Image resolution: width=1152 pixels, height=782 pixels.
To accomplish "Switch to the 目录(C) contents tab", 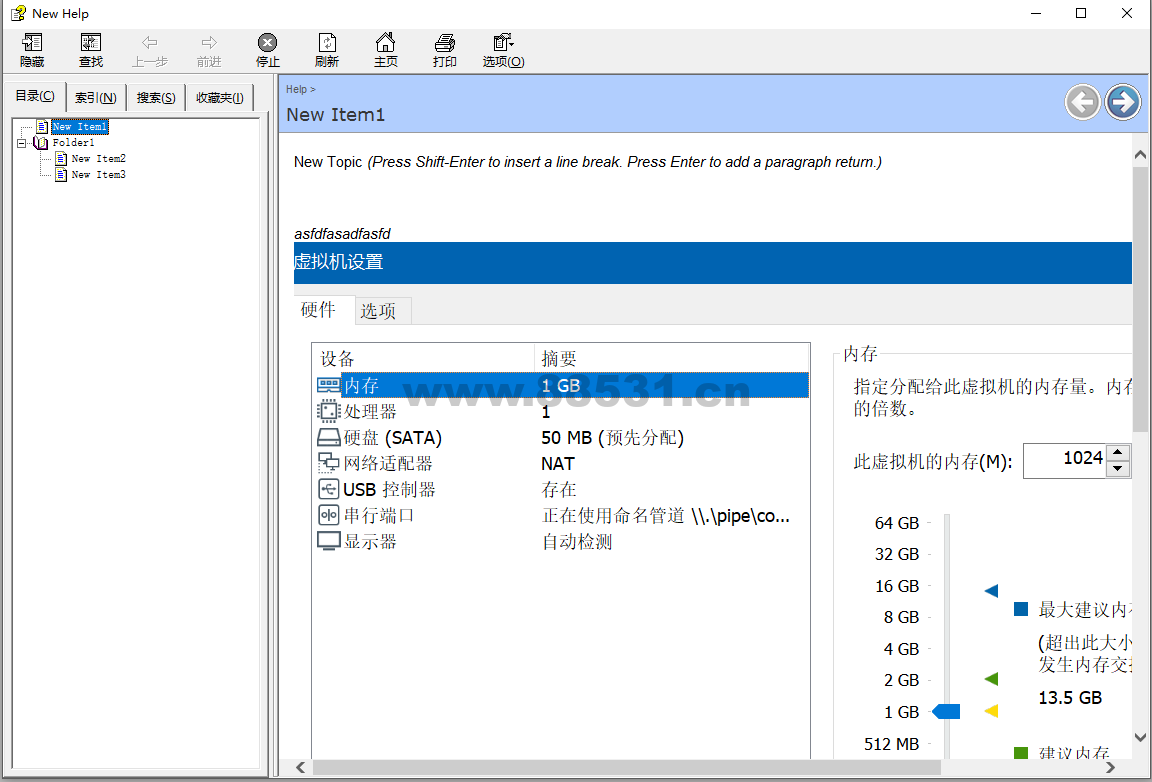I will tap(35, 96).
